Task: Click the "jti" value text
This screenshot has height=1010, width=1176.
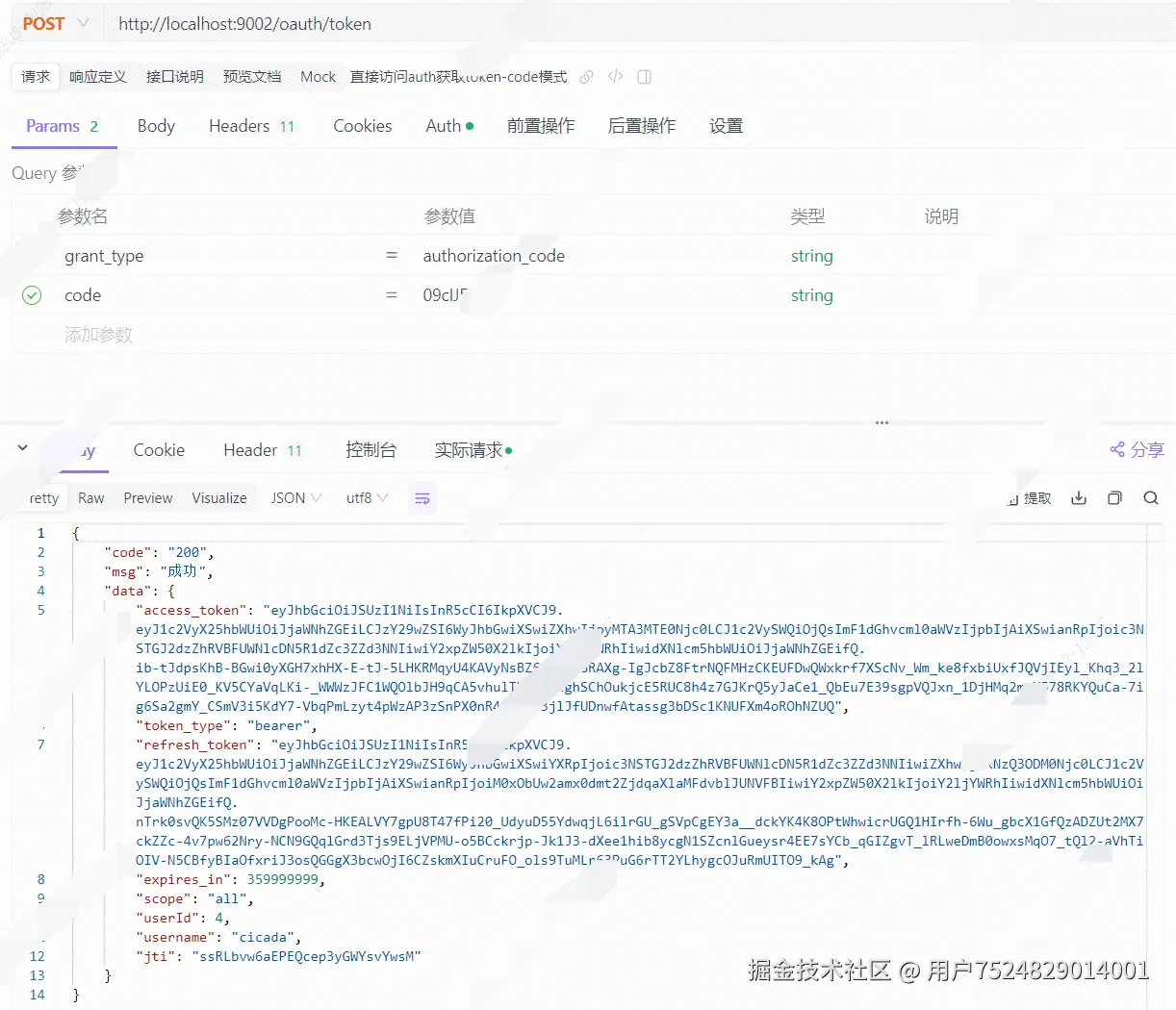Action: point(307,956)
